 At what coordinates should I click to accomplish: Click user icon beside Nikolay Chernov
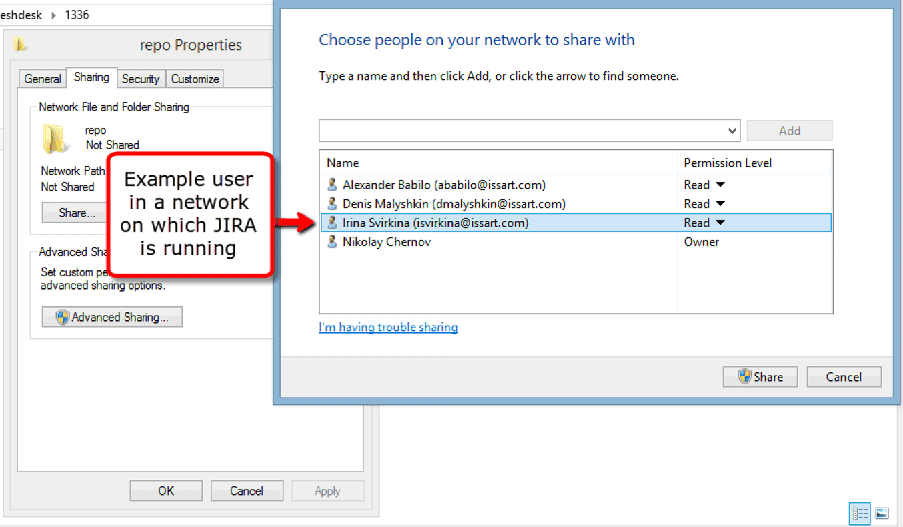pyautogui.click(x=332, y=242)
